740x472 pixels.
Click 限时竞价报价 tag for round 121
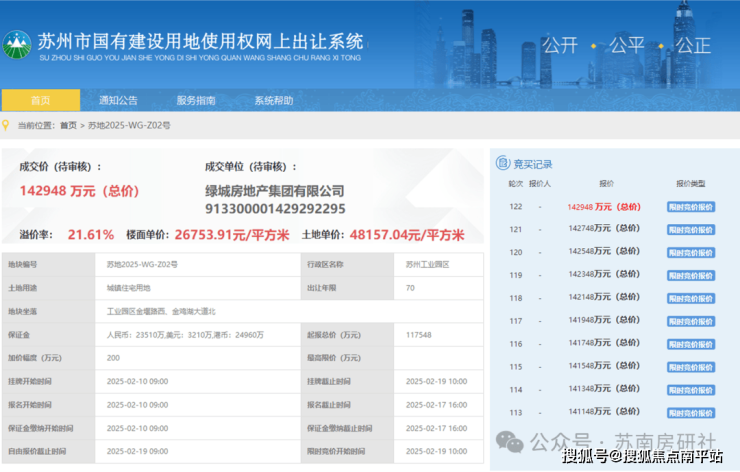pyautogui.click(x=691, y=229)
